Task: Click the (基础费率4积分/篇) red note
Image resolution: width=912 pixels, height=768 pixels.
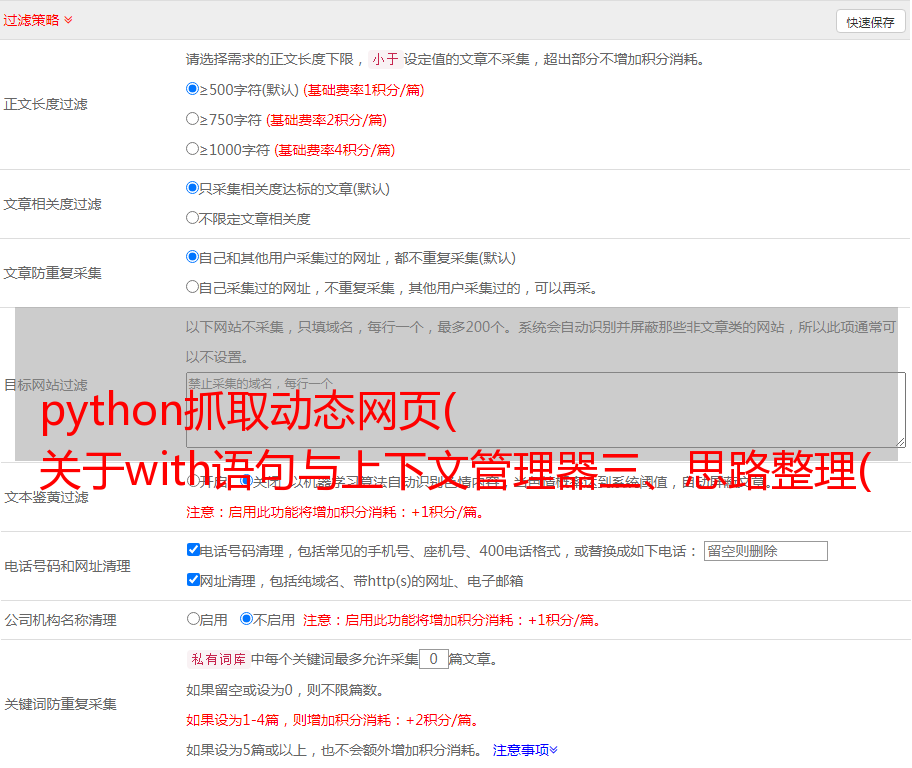Action: (x=334, y=150)
